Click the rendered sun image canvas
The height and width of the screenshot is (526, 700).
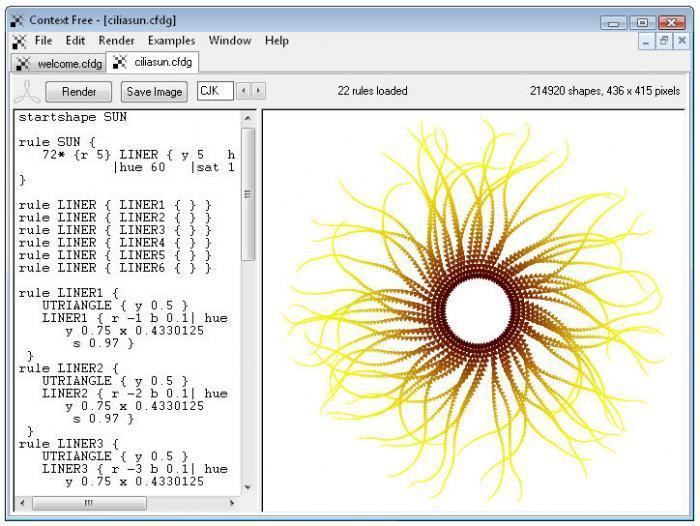(x=473, y=310)
